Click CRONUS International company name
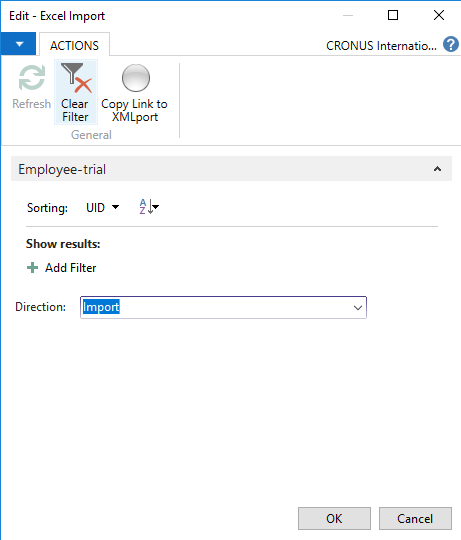This screenshot has width=461, height=540. click(381, 45)
